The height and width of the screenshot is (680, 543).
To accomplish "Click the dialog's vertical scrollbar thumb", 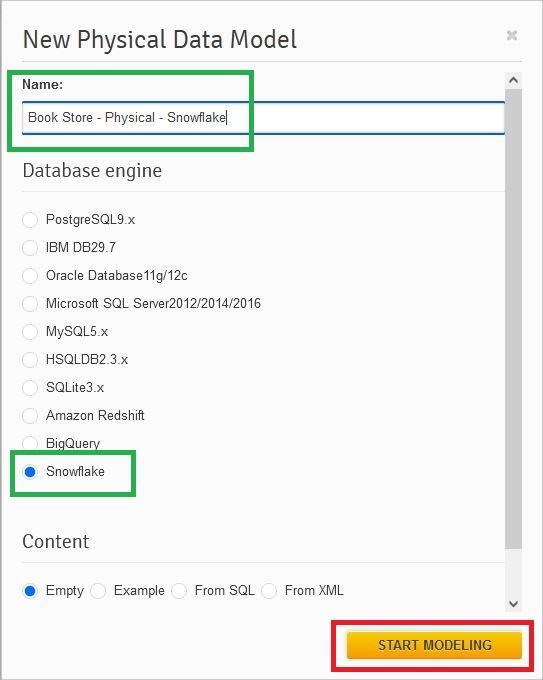I will pos(514,319).
